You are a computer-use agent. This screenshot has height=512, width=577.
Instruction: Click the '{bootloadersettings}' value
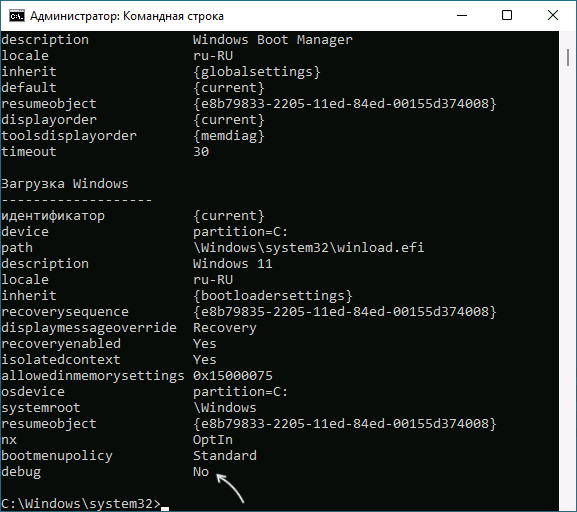pos(273,296)
